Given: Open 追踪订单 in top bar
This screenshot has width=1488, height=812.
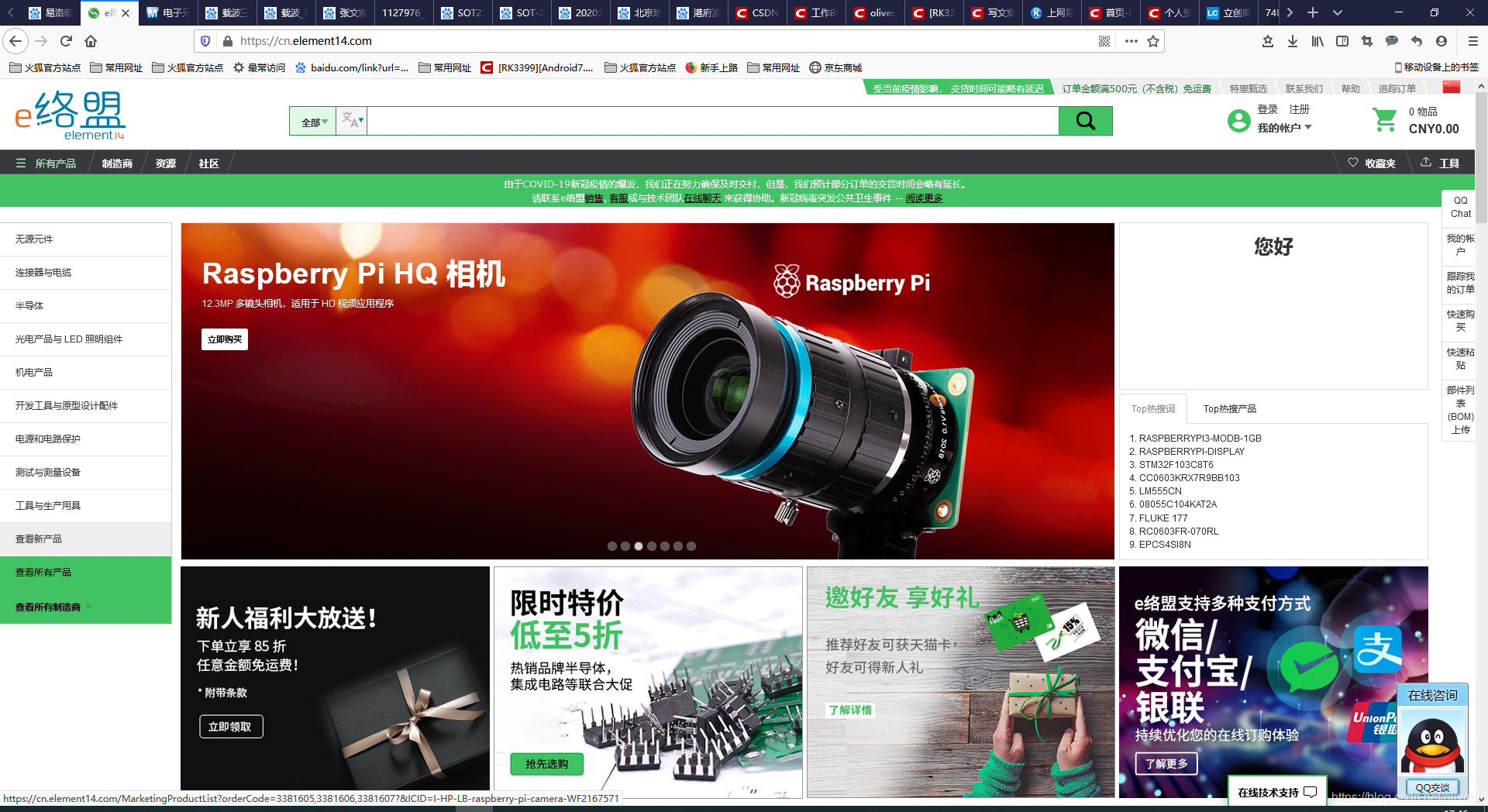Looking at the screenshot, I should click(1397, 88).
